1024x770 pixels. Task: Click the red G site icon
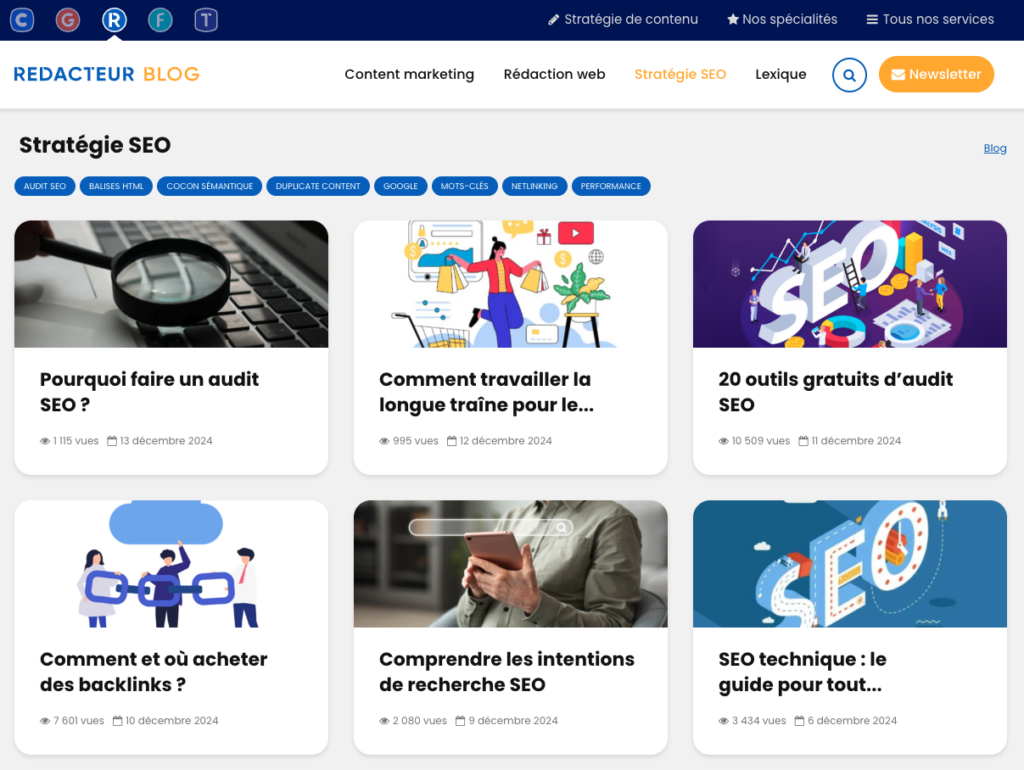(x=67, y=20)
